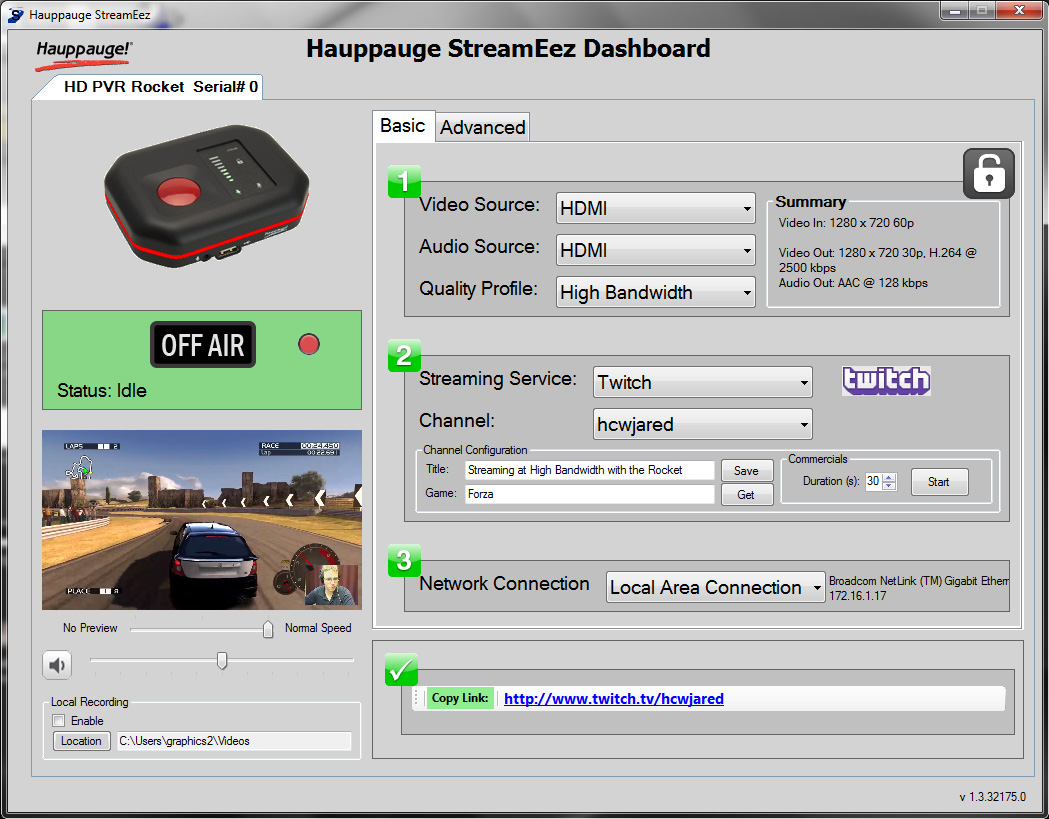Expand the Quality Profile dropdown
Image resolution: width=1049 pixels, height=819 pixels.
[x=656, y=292]
